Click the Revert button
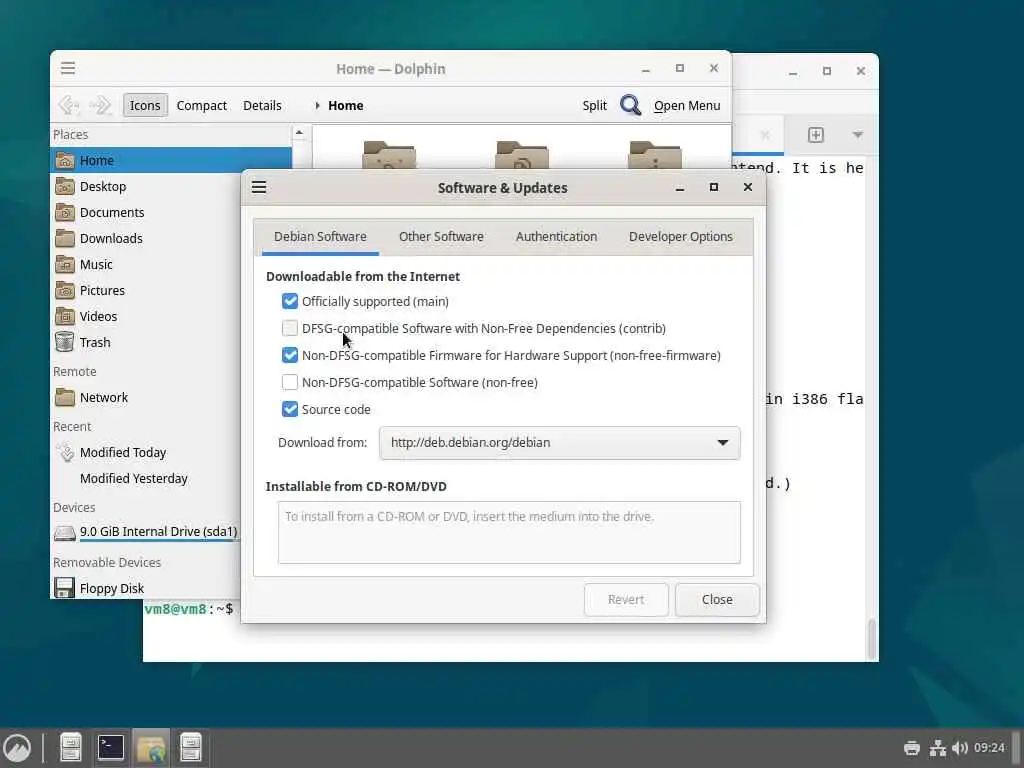This screenshot has height=768, width=1024. point(626,600)
